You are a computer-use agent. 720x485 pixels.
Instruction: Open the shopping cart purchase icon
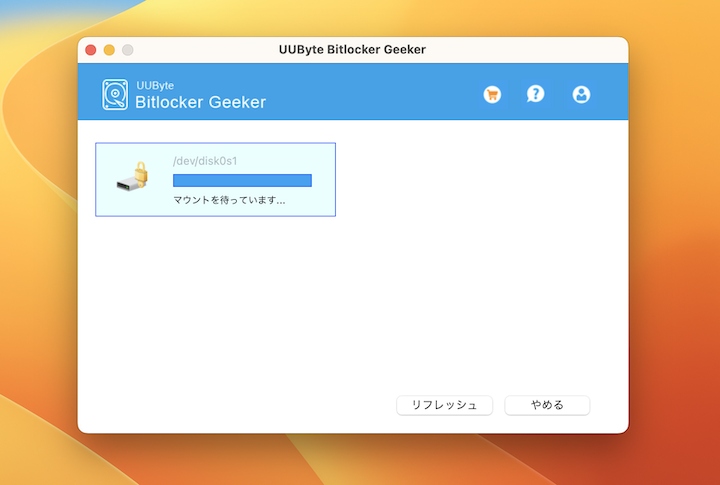492,95
